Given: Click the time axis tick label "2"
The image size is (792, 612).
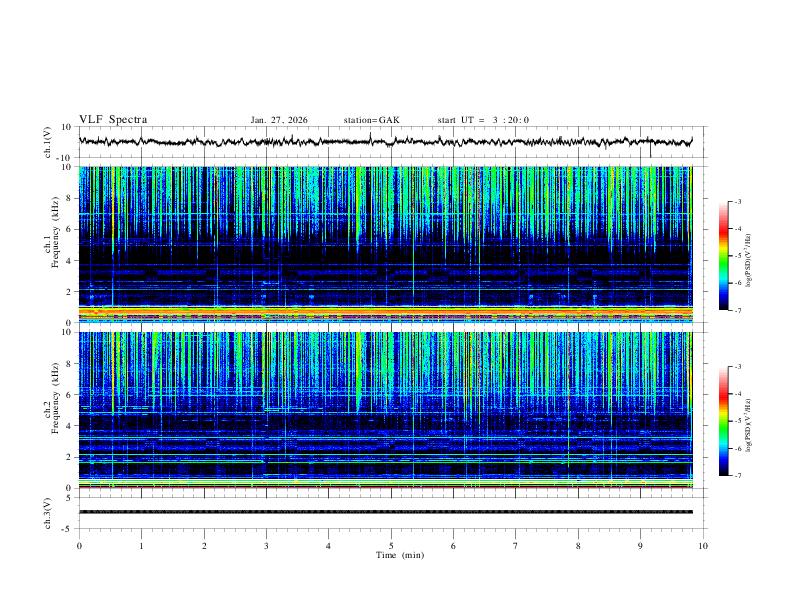Looking at the screenshot, I should tap(204, 546).
